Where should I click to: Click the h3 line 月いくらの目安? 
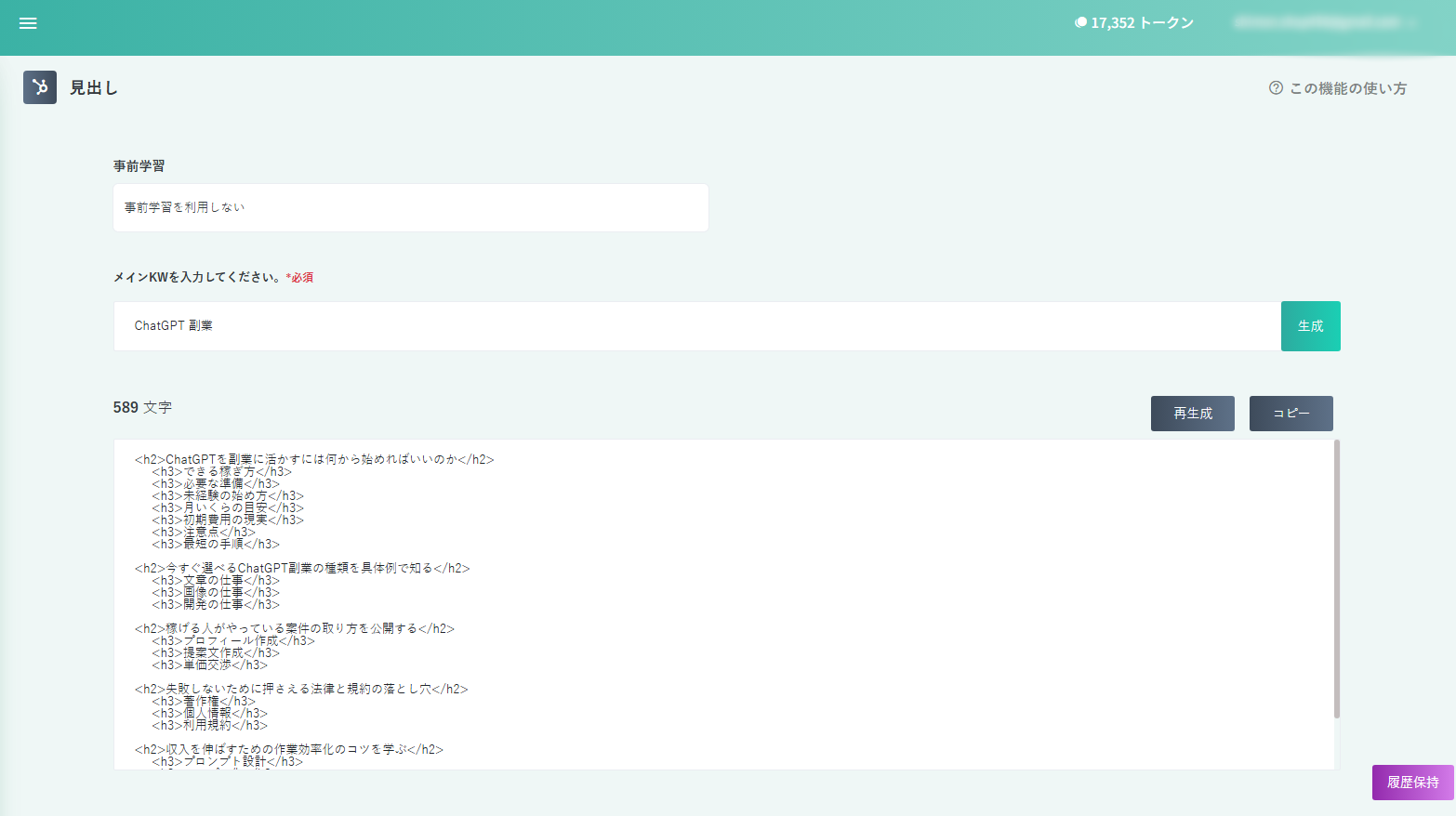coord(228,507)
